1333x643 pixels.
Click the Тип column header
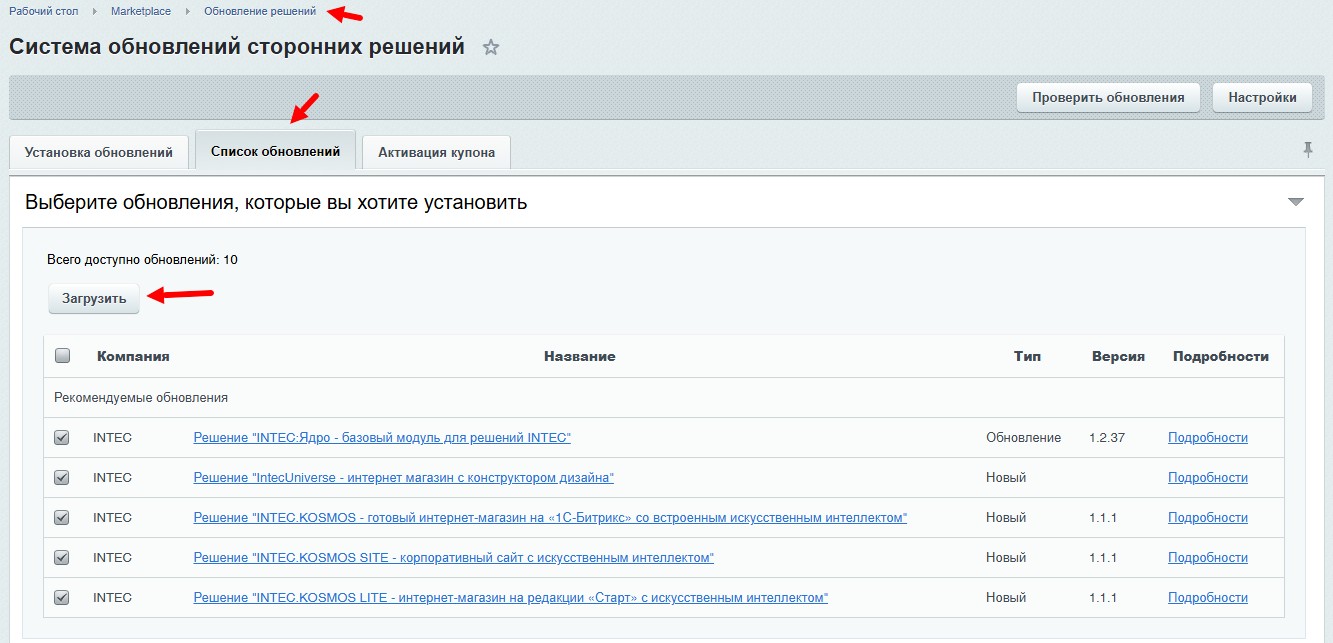pos(1027,356)
